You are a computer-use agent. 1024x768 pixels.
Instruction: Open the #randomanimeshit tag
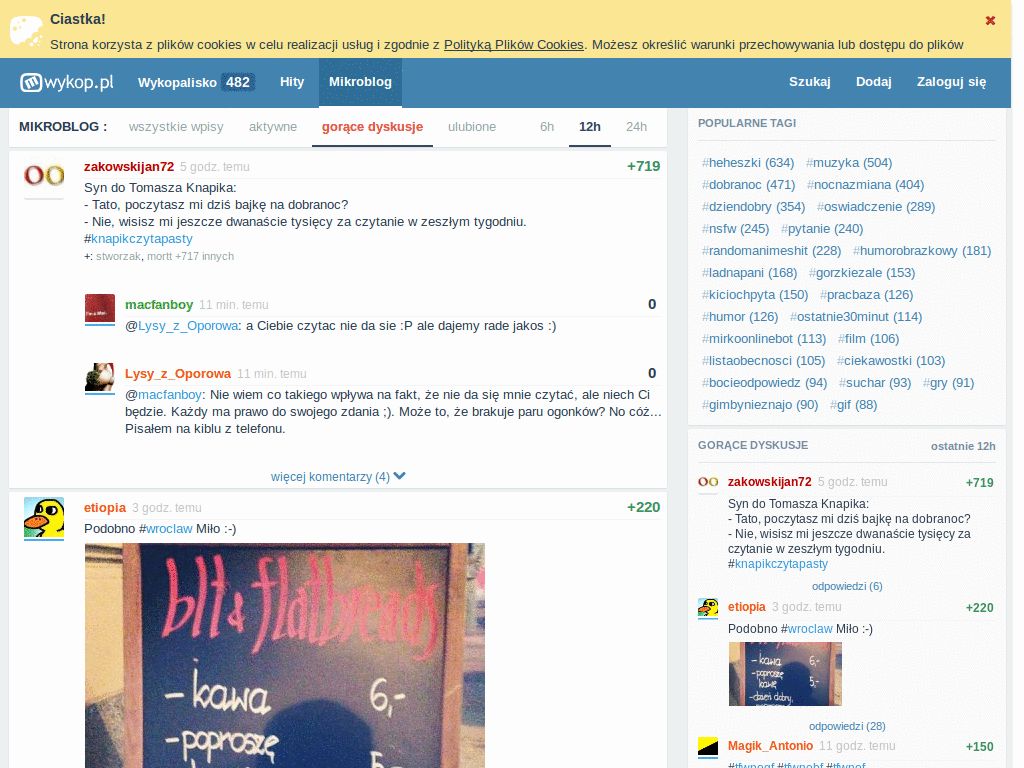click(x=771, y=251)
